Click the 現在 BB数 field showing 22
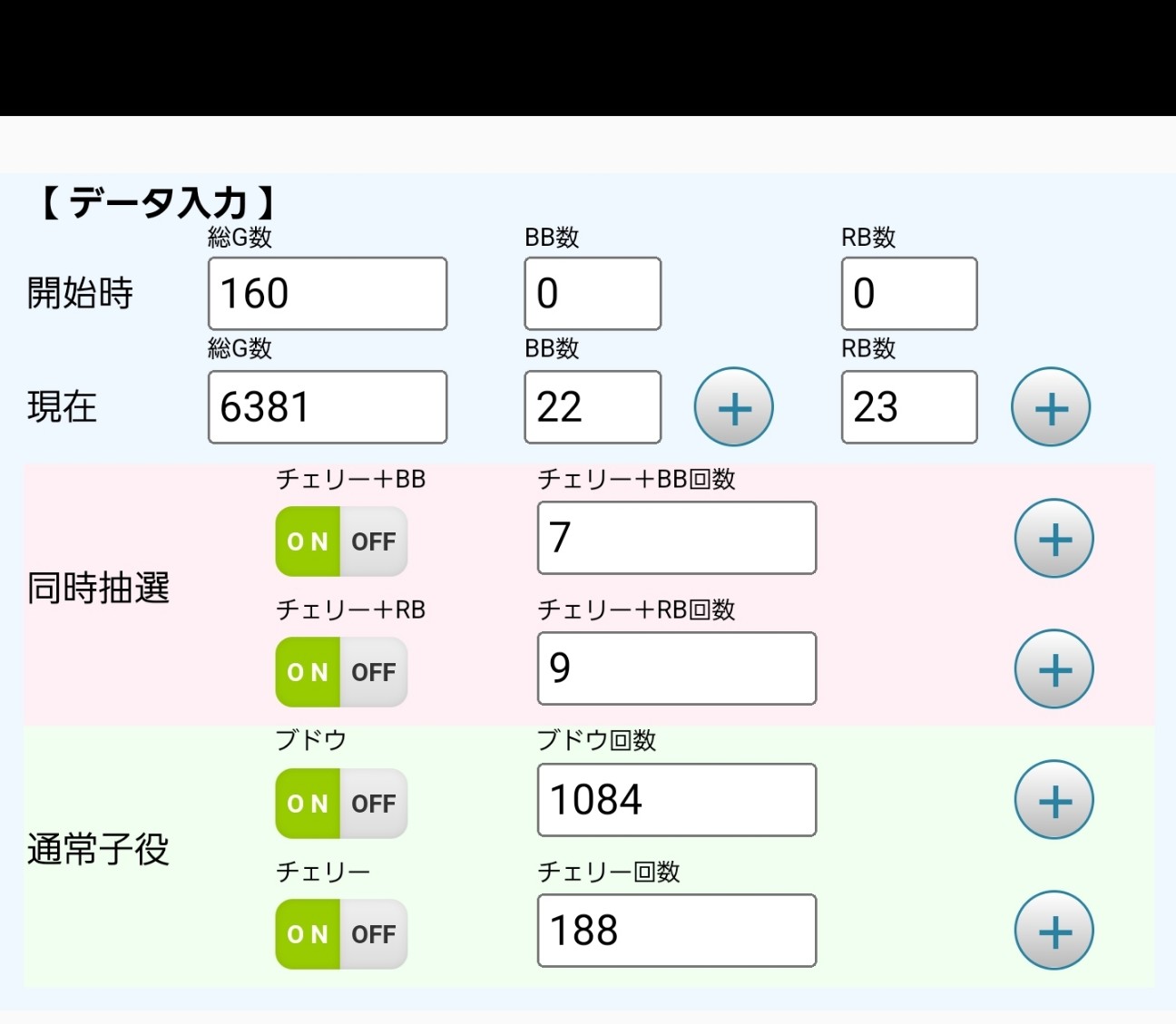Viewport: 1176px width, 1024px height. [x=592, y=406]
